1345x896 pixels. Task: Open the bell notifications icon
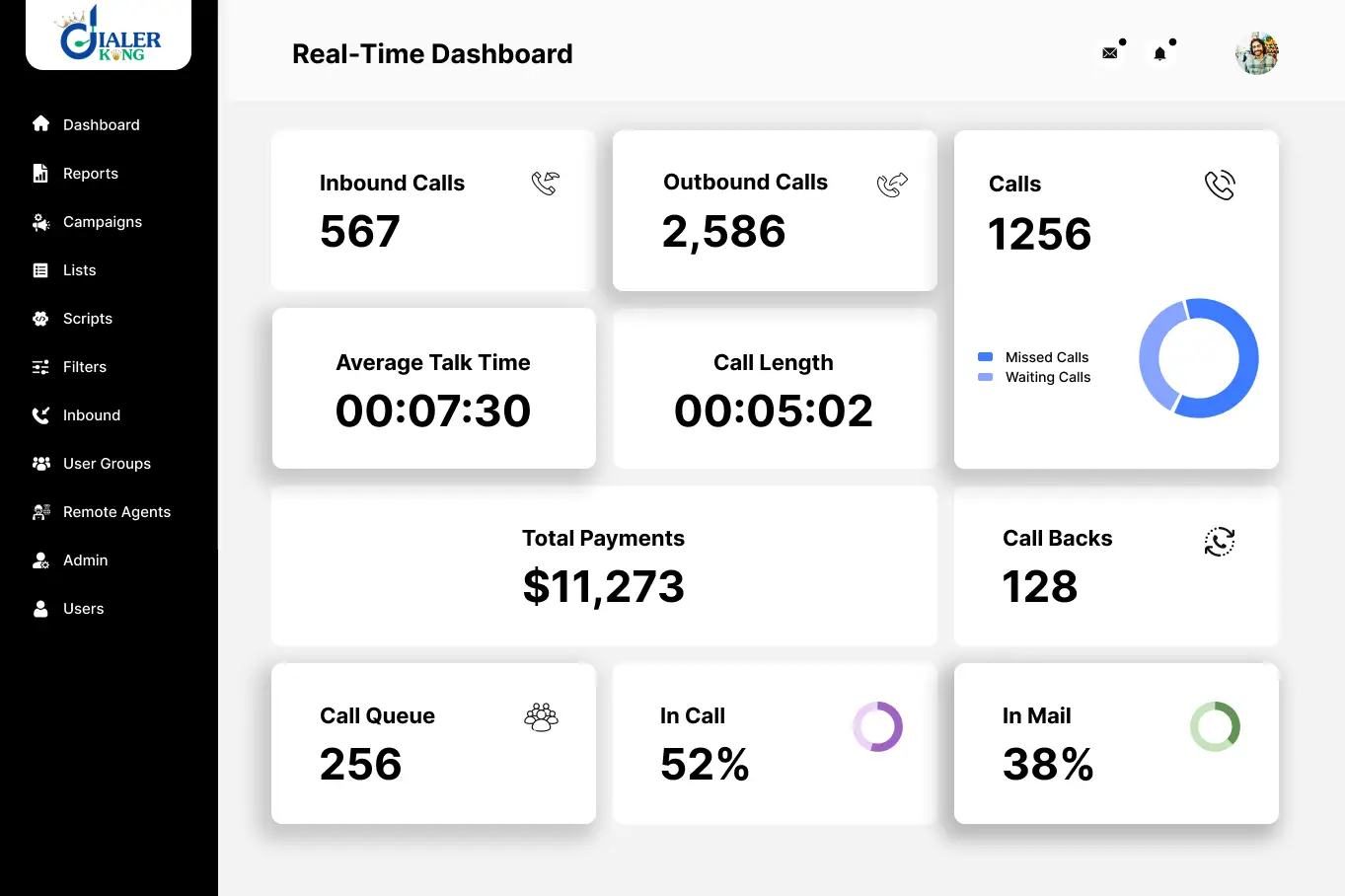click(1159, 53)
